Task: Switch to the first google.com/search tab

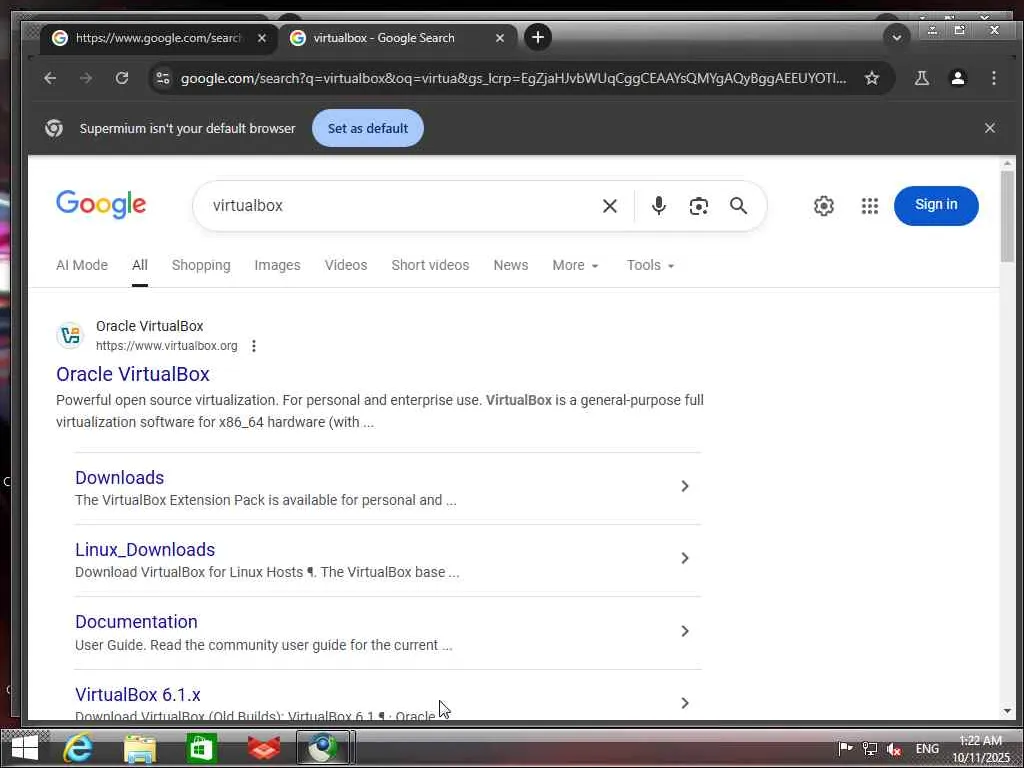Action: tap(157, 39)
